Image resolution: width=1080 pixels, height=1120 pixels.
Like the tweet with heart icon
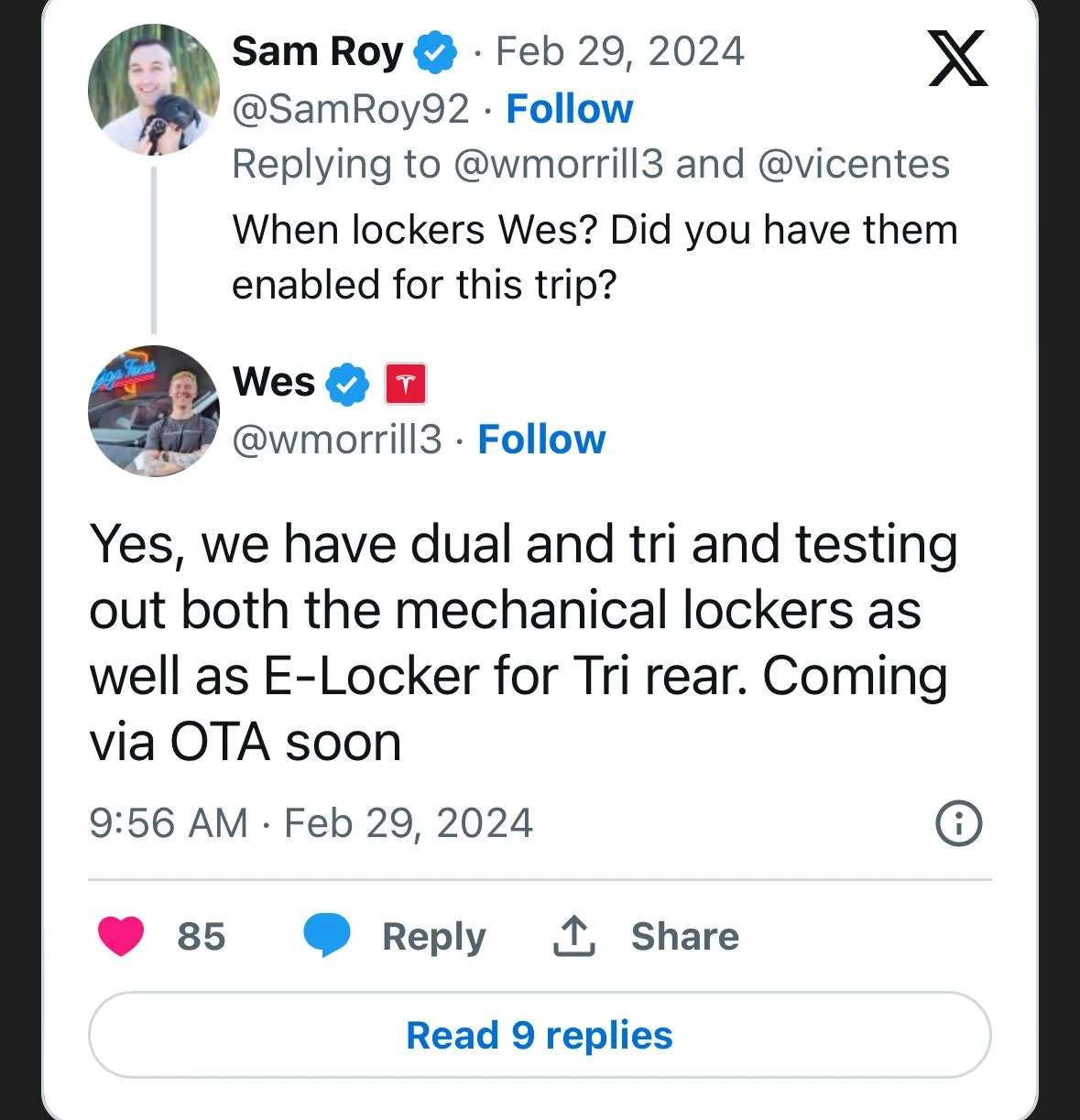[121, 936]
